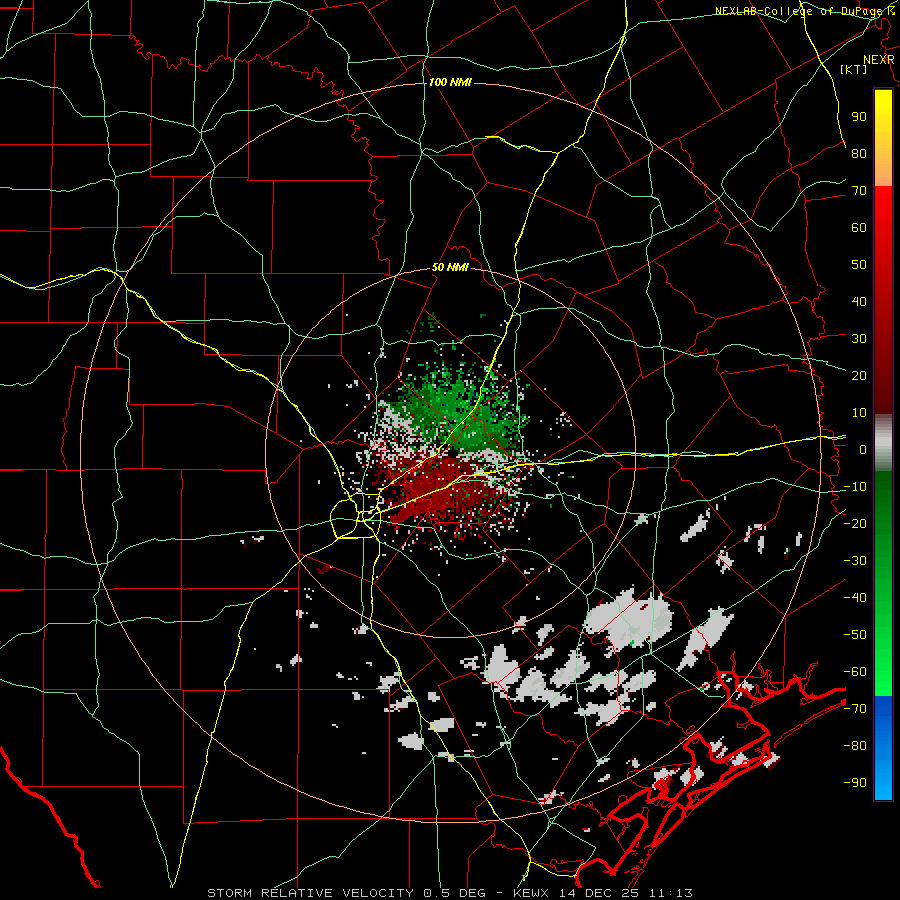
Task: Click the NEXLAB-College of DuPage title text
Action: pyautogui.click(x=804, y=11)
